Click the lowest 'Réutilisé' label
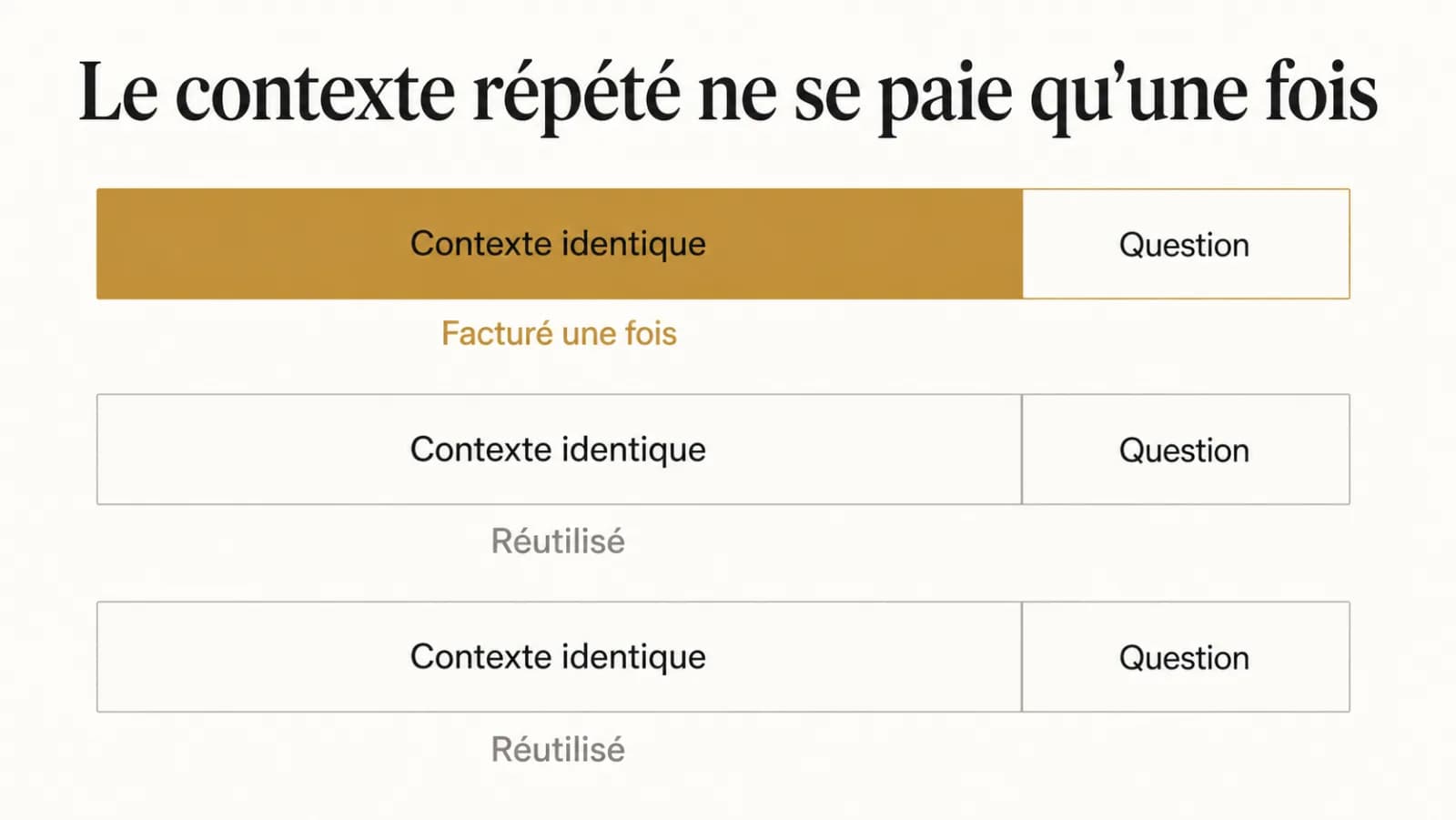Screen dimensions: 1456x820 [x=558, y=749]
